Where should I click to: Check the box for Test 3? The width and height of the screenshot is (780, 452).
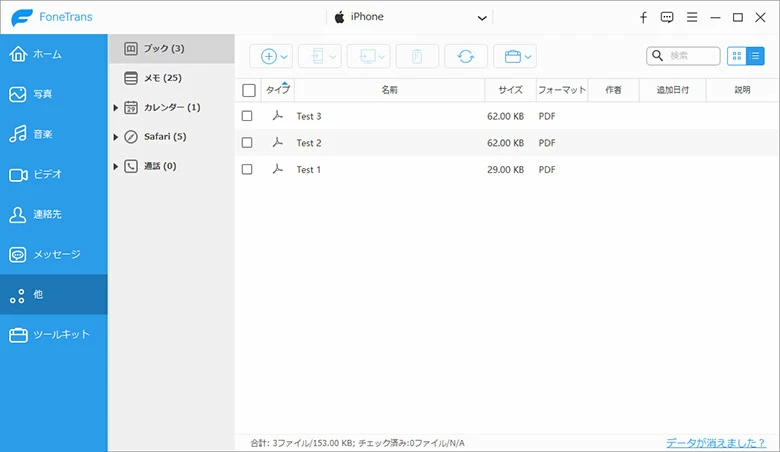[248, 116]
